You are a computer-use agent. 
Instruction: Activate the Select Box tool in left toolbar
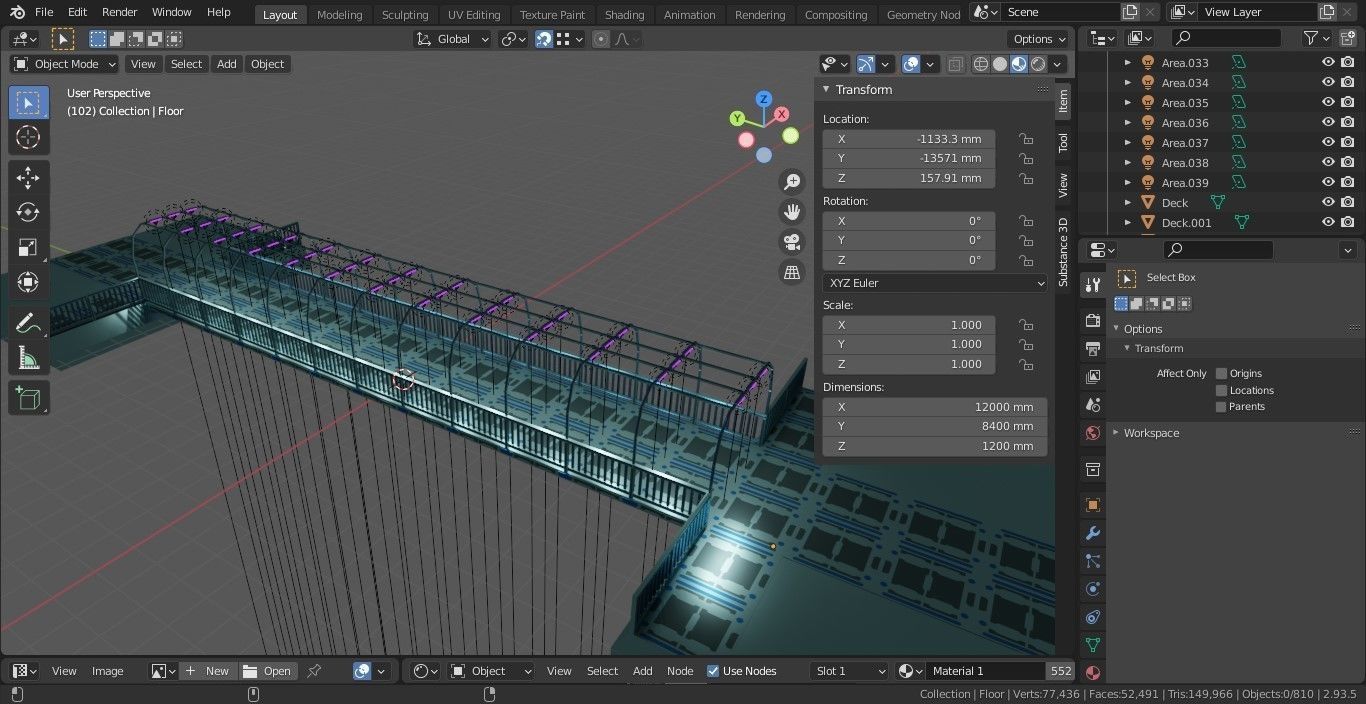point(28,103)
